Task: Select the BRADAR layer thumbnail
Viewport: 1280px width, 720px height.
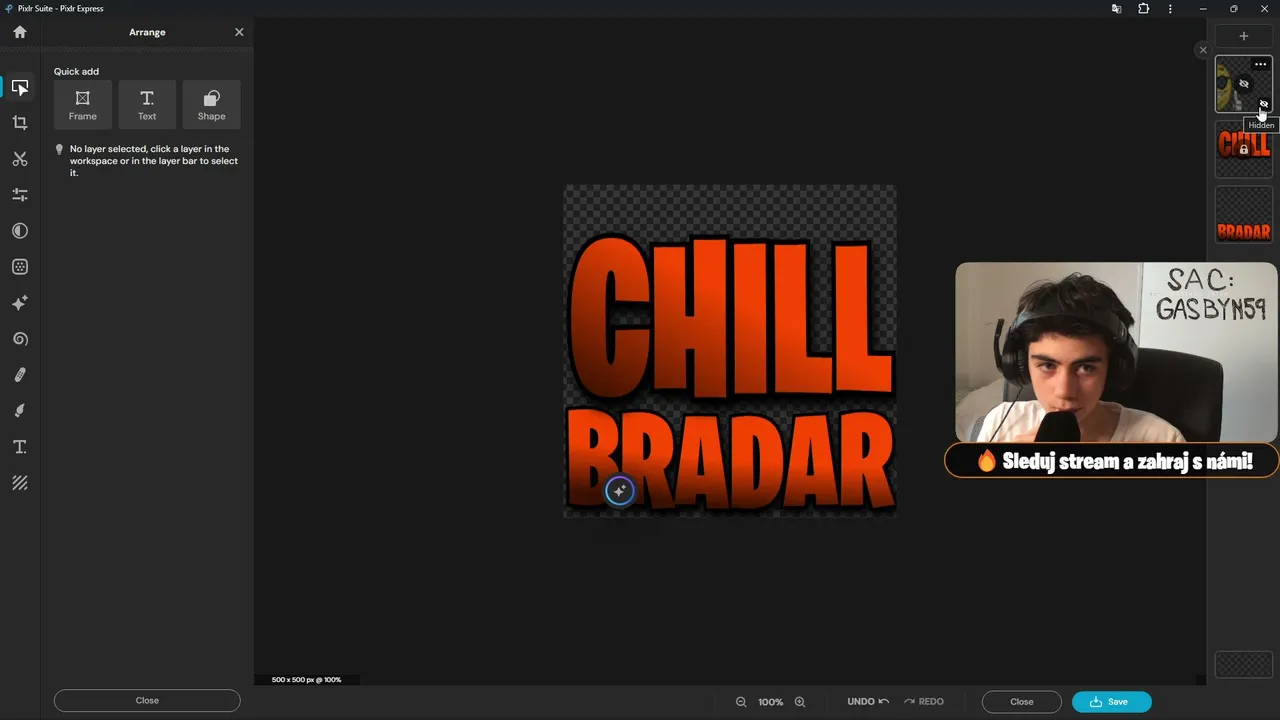Action: (x=1244, y=215)
